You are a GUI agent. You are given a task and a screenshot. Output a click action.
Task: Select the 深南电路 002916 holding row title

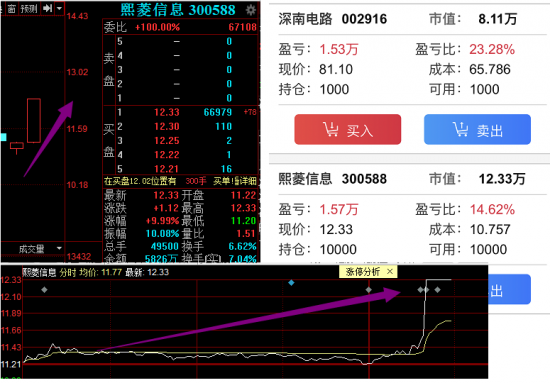click(x=332, y=19)
